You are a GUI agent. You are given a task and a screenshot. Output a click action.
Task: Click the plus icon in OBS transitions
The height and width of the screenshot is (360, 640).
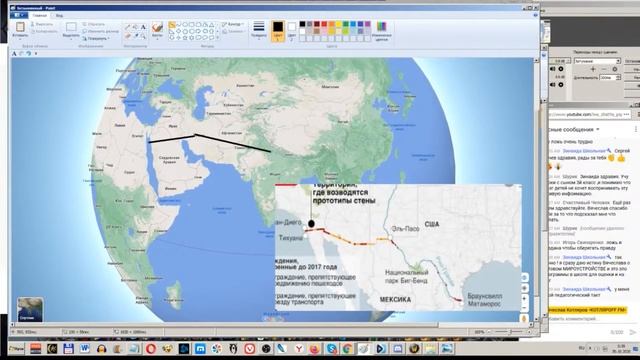tap(593, 69)
